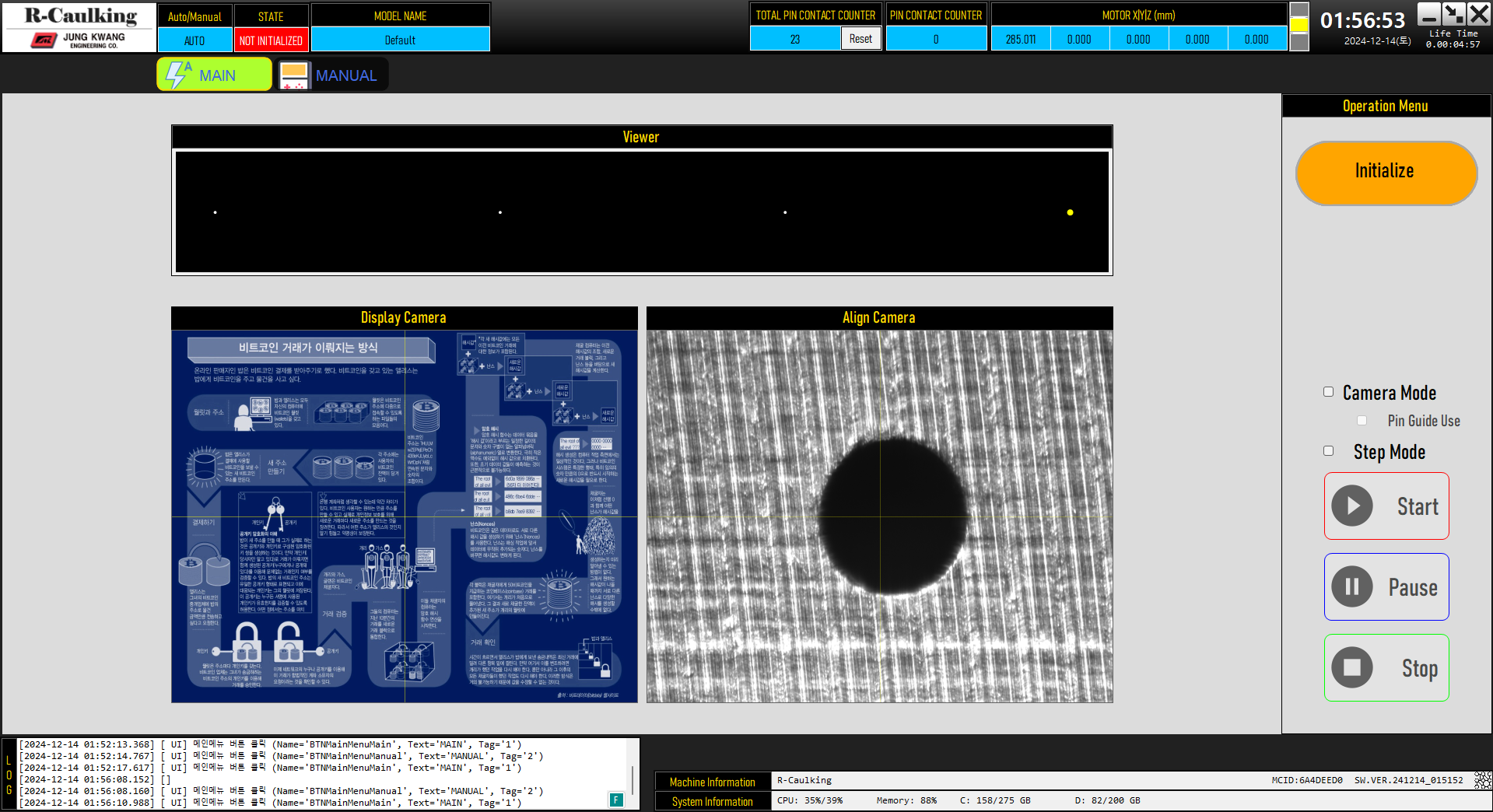Image resolution: width=1493 pixels, height=812 pixels.
Task: Click the Align Camera image
Action: [879, 516]
